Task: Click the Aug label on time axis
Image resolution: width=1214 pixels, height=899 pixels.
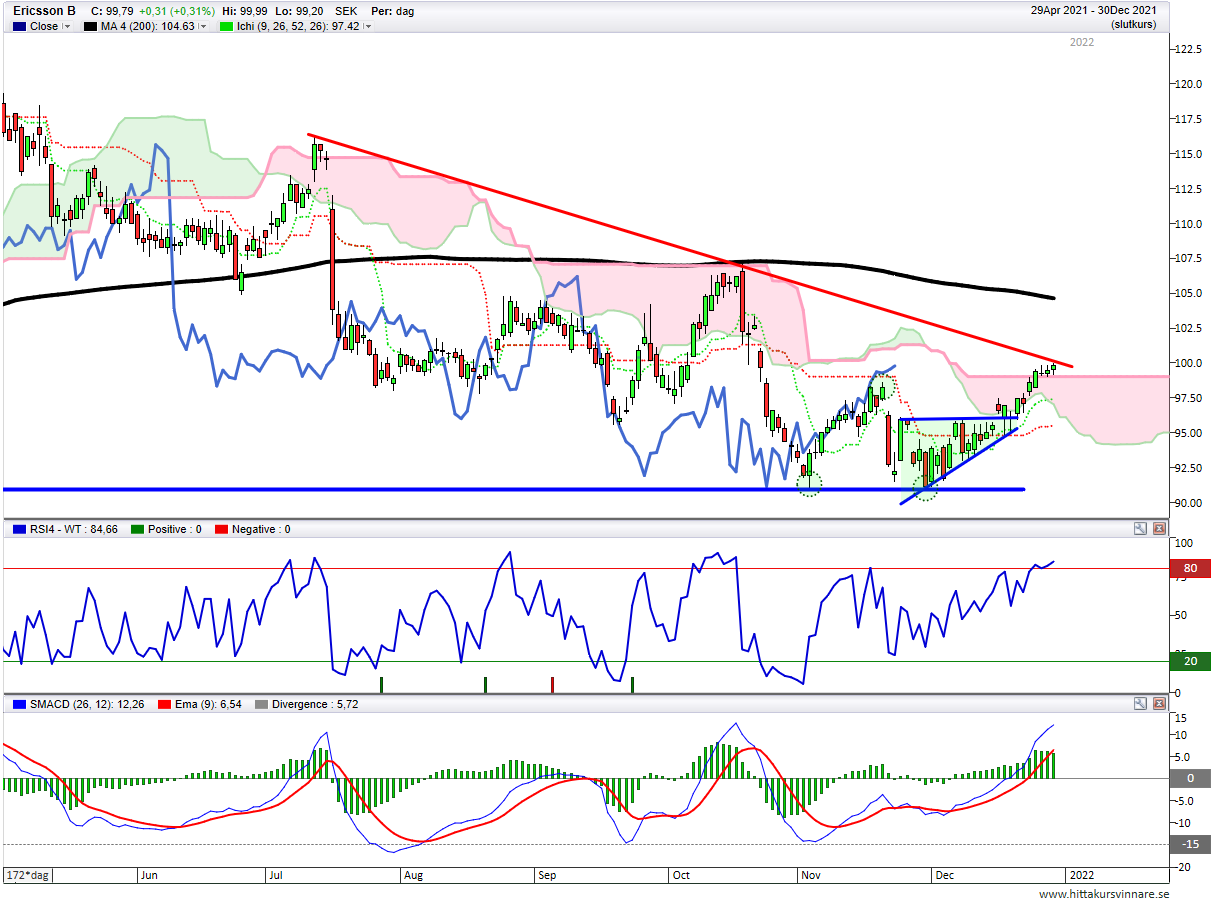Action: [x=412, y=875]
